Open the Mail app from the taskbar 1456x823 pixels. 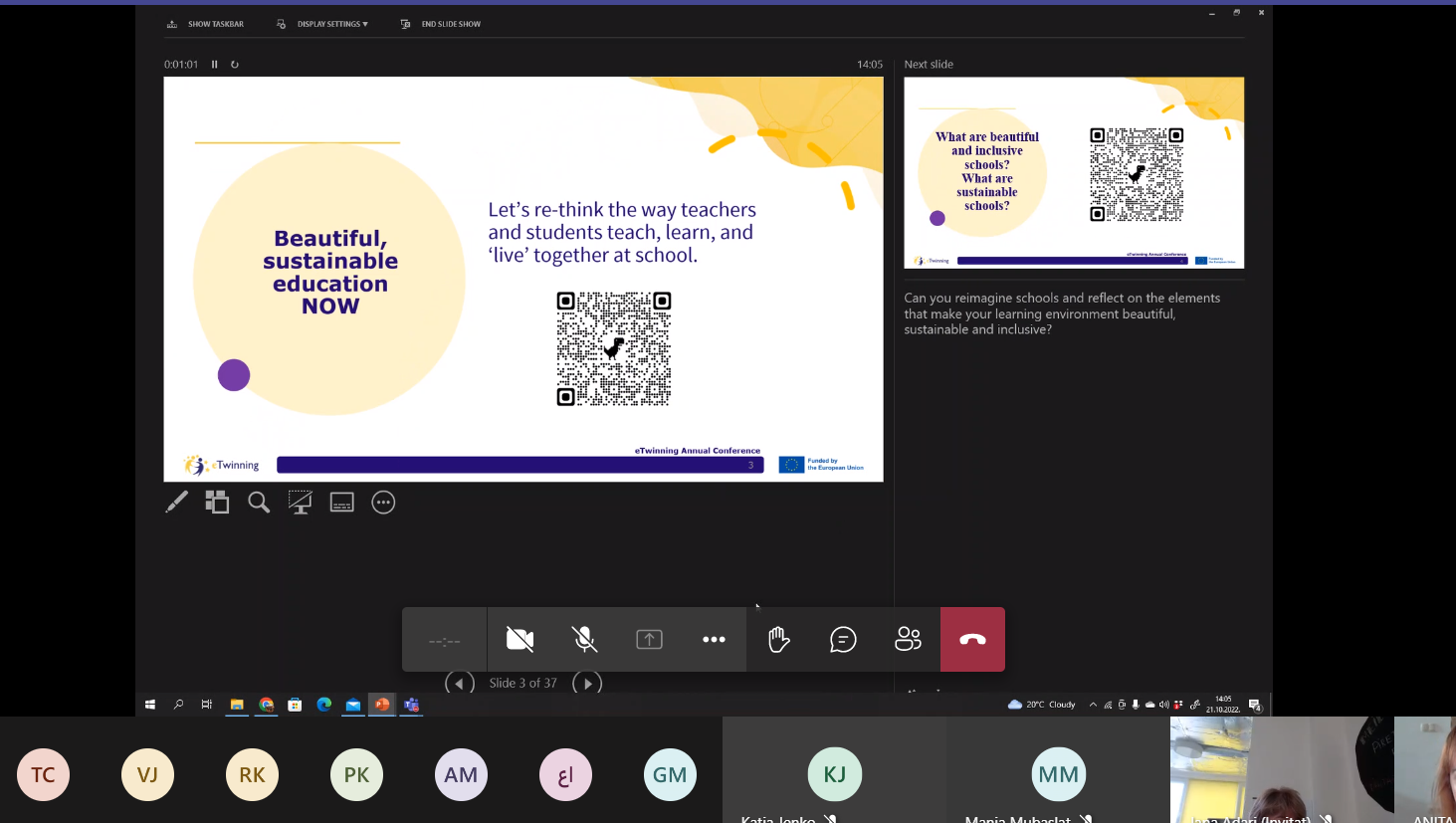[352, 705]
